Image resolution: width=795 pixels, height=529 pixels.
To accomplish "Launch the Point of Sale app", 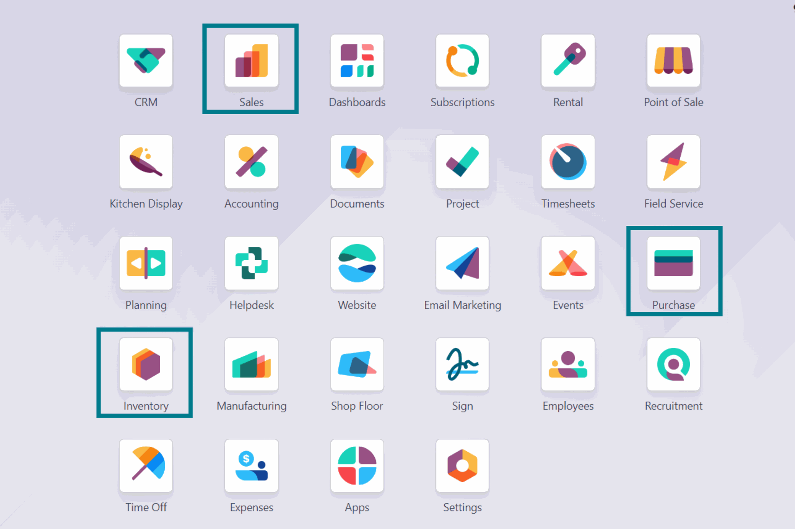I will point(673,61).
